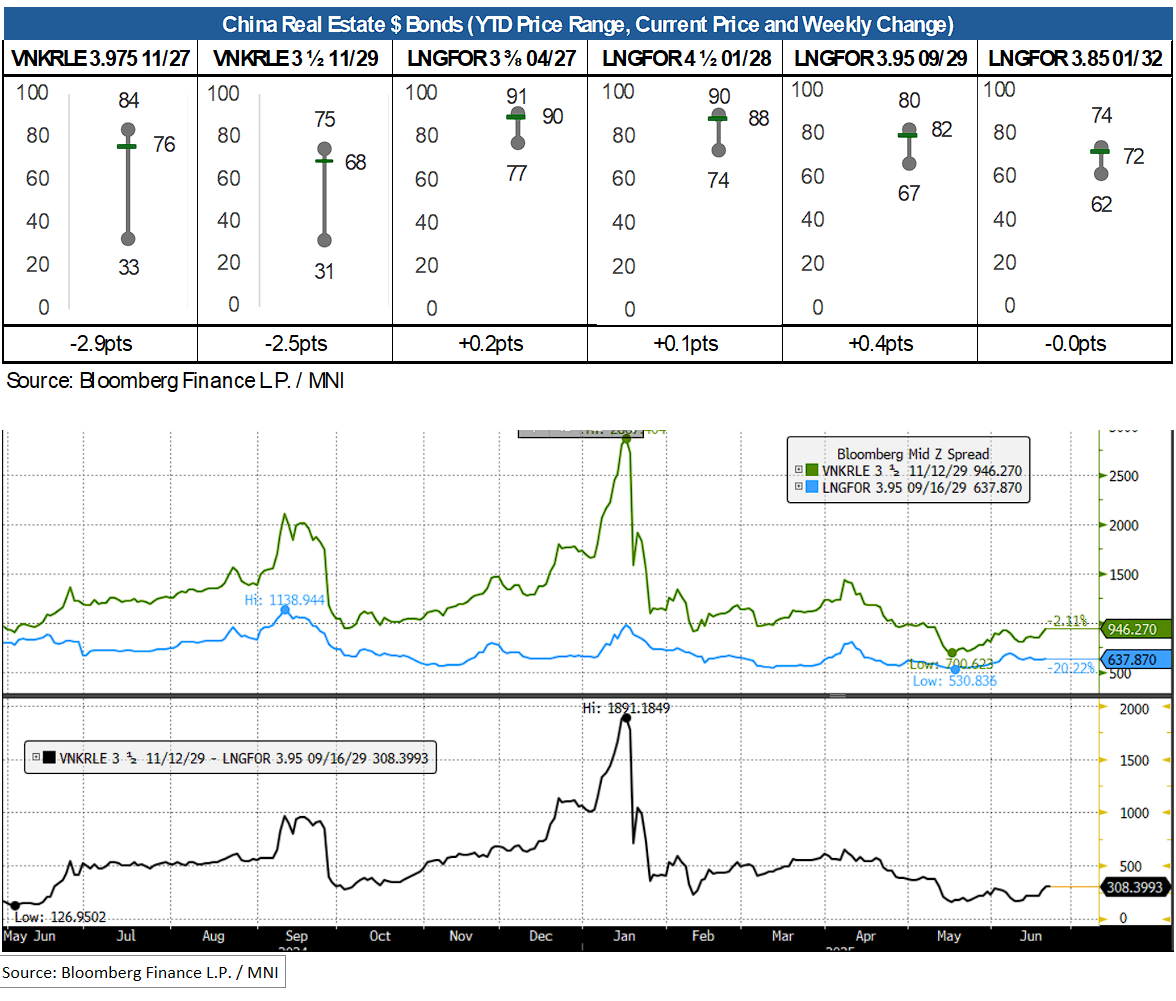Image resolution: width=1176 pixels, height=1001 pixels.
Task: Click the current price value '72'
Action: pyautogui.click(x=1134, y=157)
